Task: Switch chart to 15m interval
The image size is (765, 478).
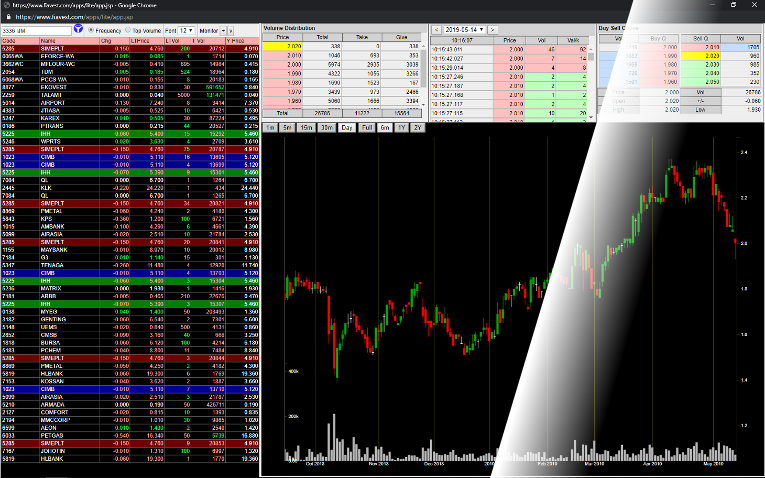Action: tap(306, 128)
